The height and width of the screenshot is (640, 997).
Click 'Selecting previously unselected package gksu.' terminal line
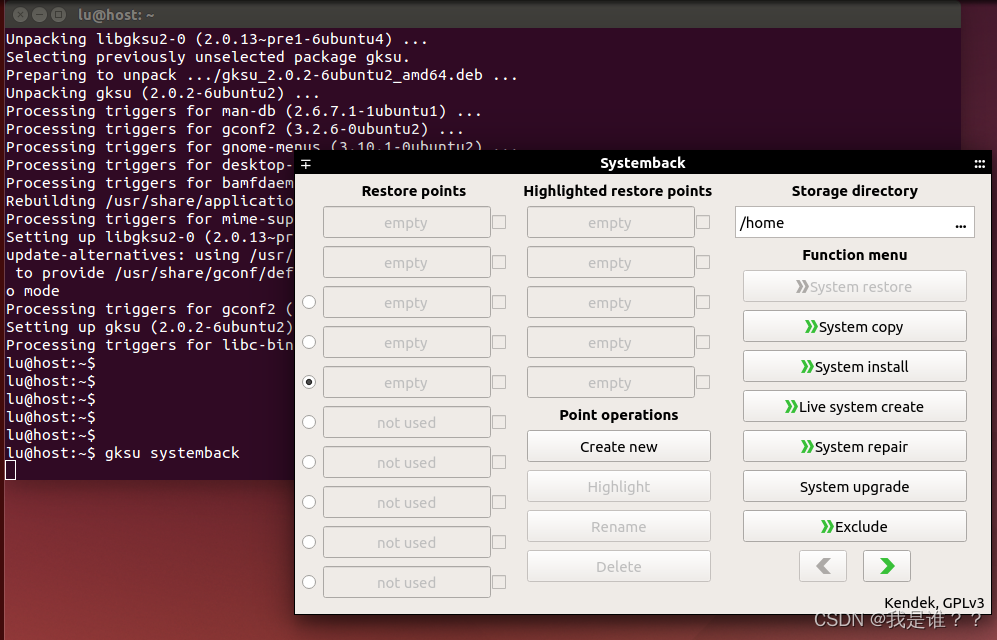coord(208,57)
